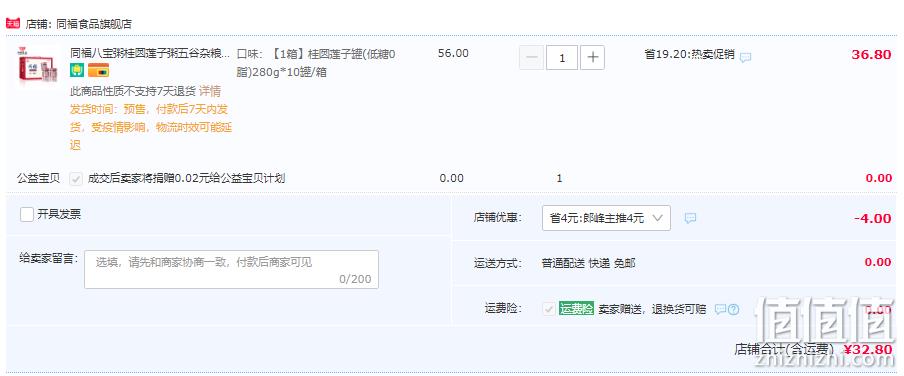The height and width of the screenshot is (376, 904).
Task: Click the 普通配送 快递 免邮 shipping text
Action: point(589,263)
